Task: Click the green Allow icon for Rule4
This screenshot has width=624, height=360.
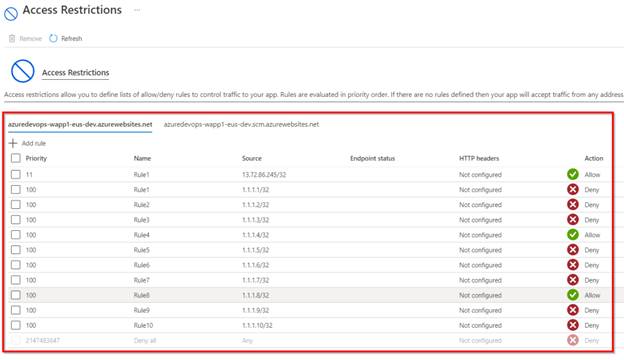Action: click(x=573, y=235)
